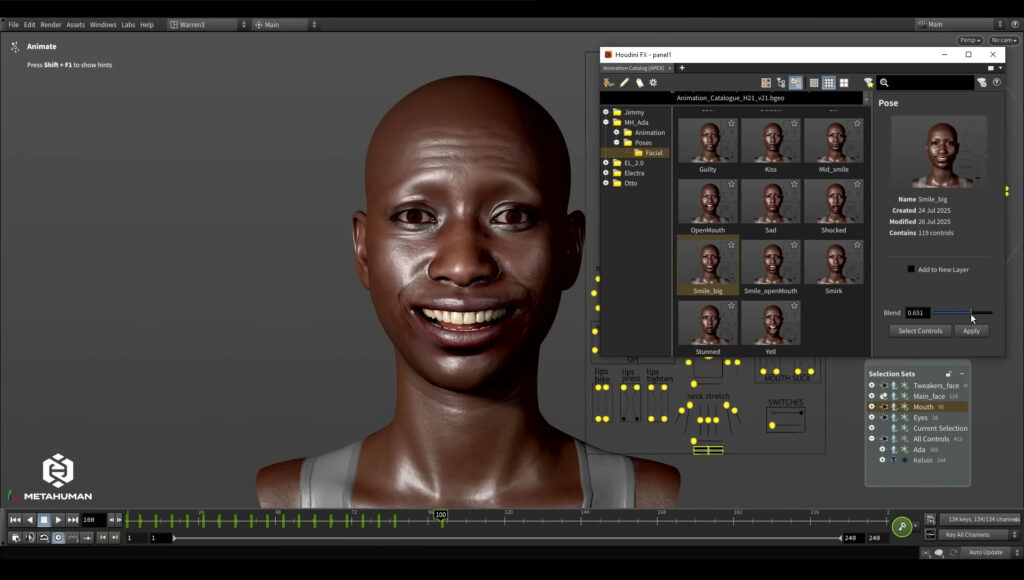
Task: Click the Apply button in Pose panel
Action: point(971,331)
